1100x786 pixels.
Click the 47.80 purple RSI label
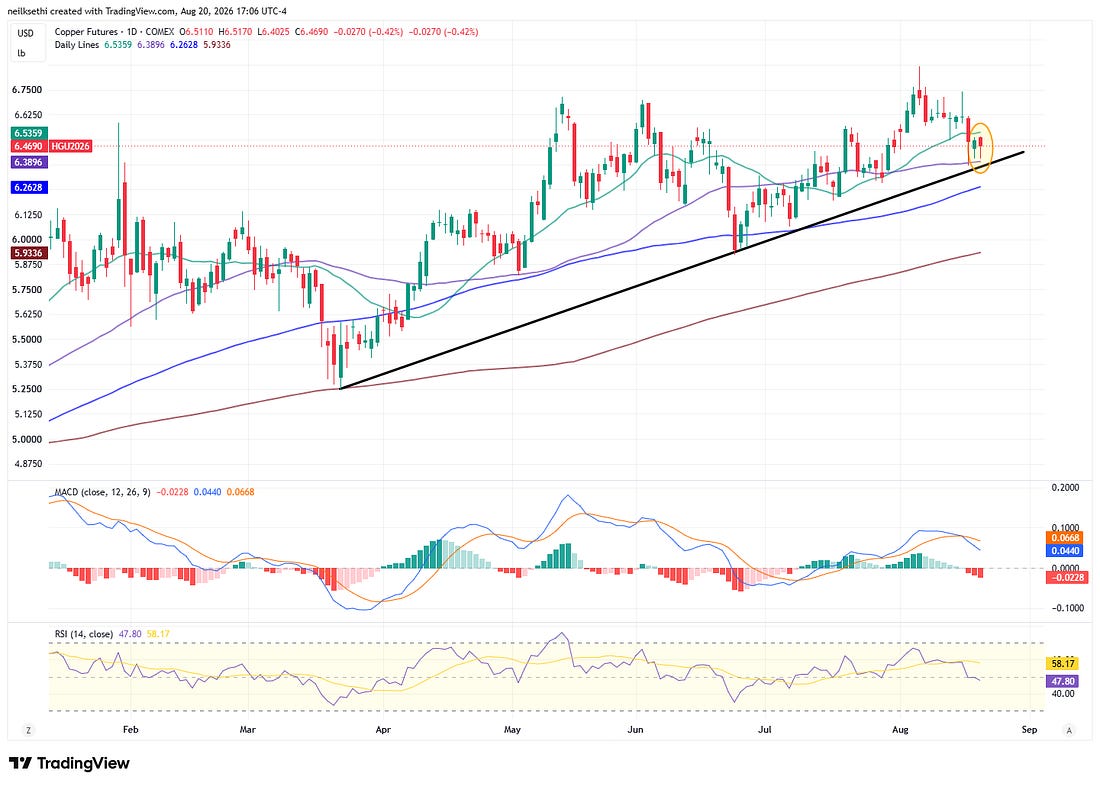tap(1063, 681)
